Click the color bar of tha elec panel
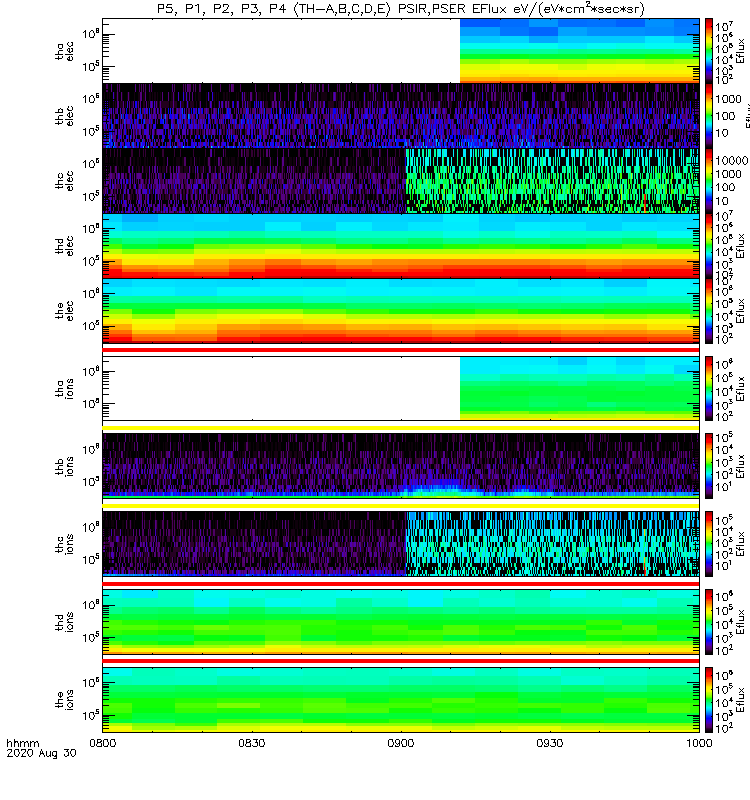The height and width of the screenshot is (800, 750). [x=709, y=51]
